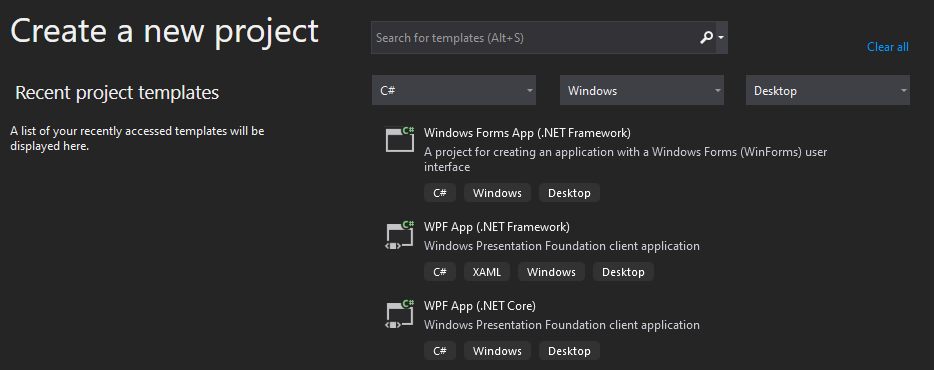Open the search options dropdown arrow
Image resolution: width=934 pixels, height=370 pixels.
coord(721,38)
